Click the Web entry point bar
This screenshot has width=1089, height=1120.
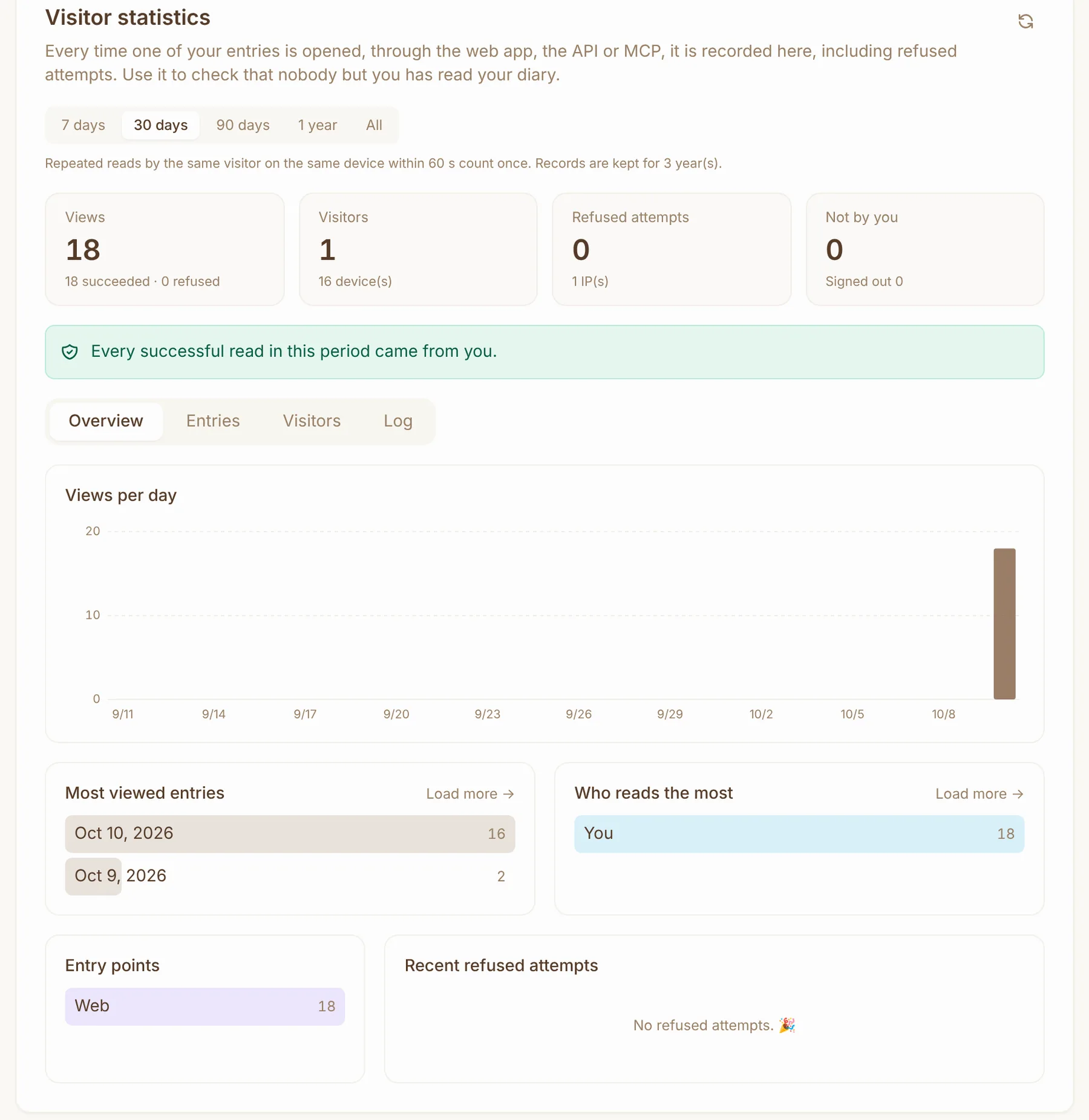[205, 1006]
